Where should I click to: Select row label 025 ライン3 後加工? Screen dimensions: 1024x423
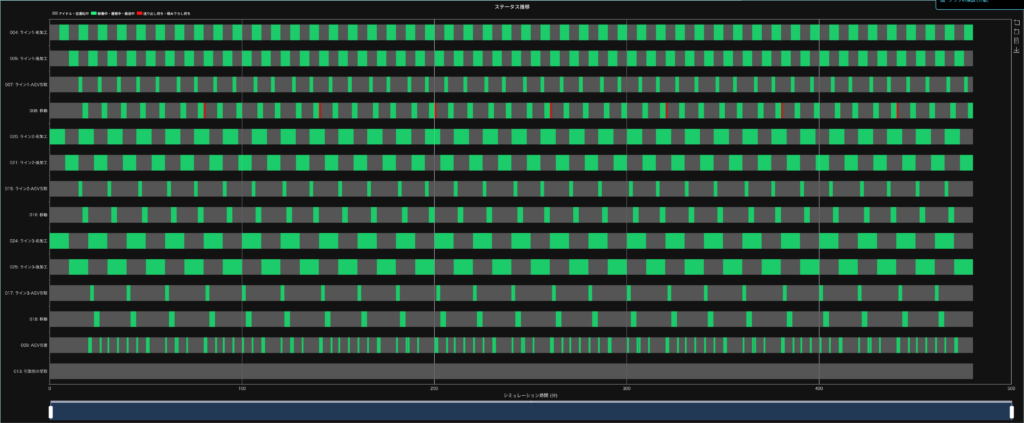click(x=29, y=267)
